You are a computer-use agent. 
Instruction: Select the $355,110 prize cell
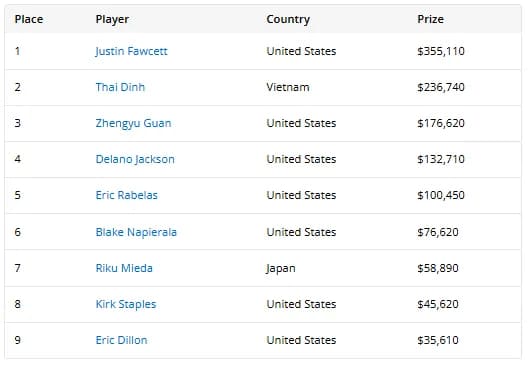(x=441, y=51)
